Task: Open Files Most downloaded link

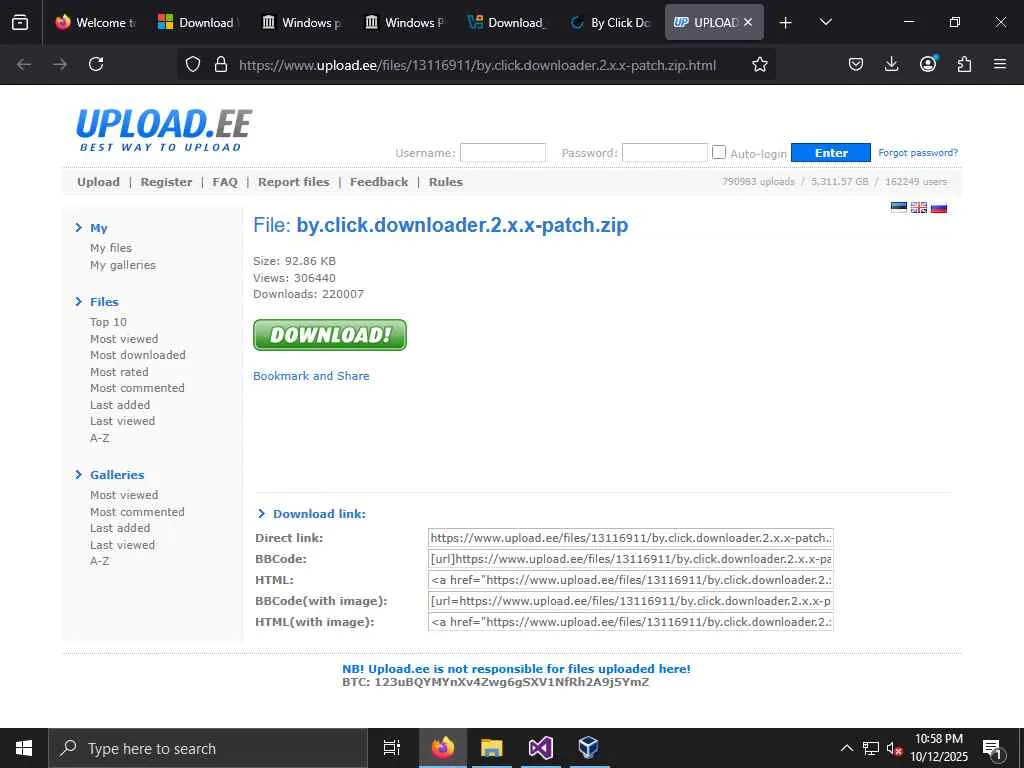Action: click(x=138, y=355)
